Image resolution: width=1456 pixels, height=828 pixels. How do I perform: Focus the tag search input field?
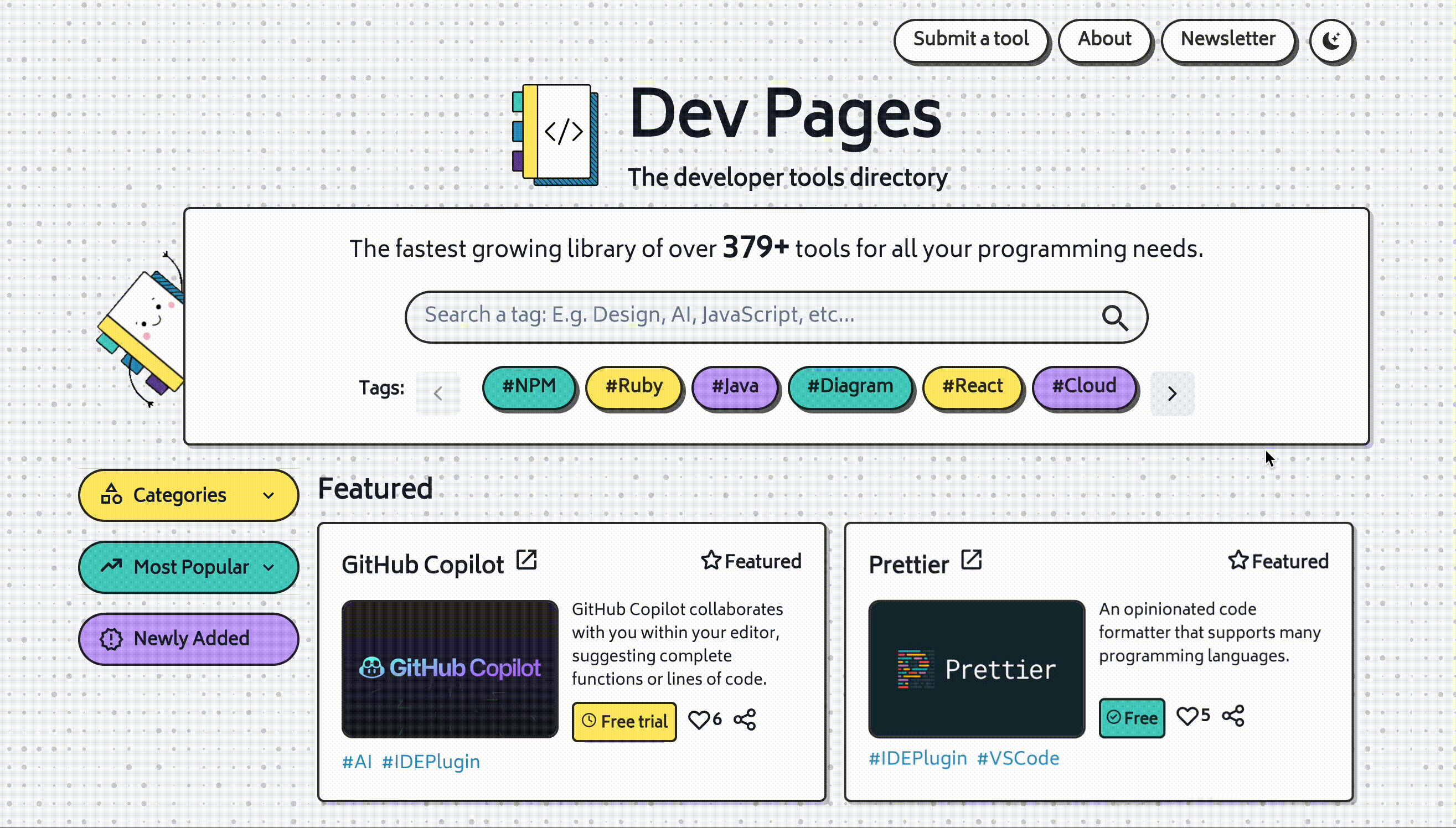[x=776, y=317]
